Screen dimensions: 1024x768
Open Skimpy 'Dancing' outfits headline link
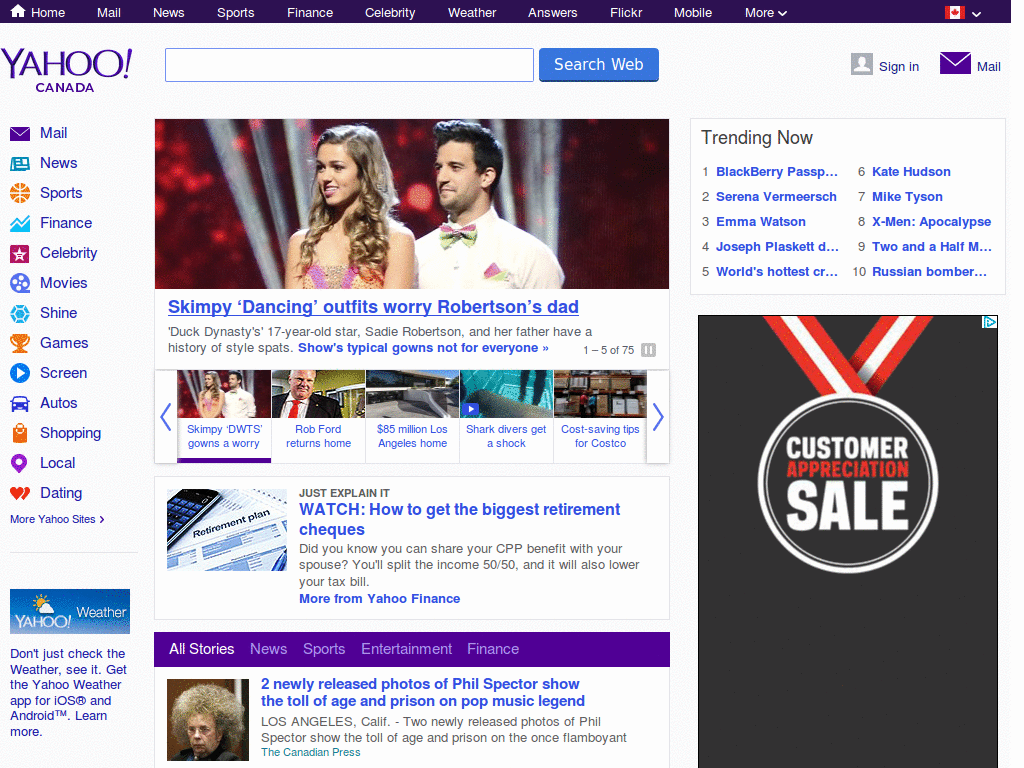pos(373,307)
